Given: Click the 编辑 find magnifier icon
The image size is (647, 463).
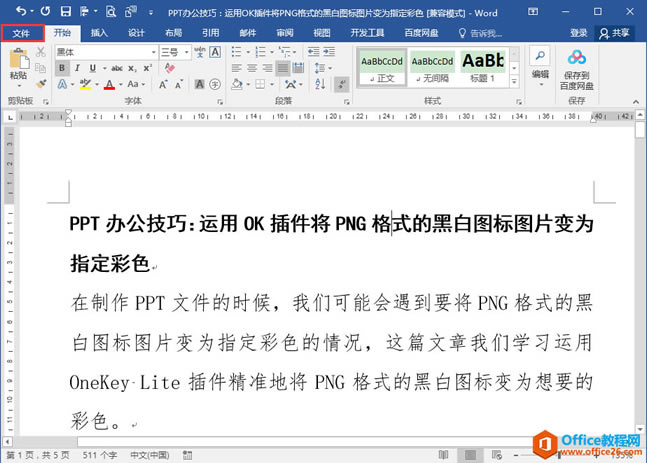Looking at the screenshot, I should coord(540,56).
